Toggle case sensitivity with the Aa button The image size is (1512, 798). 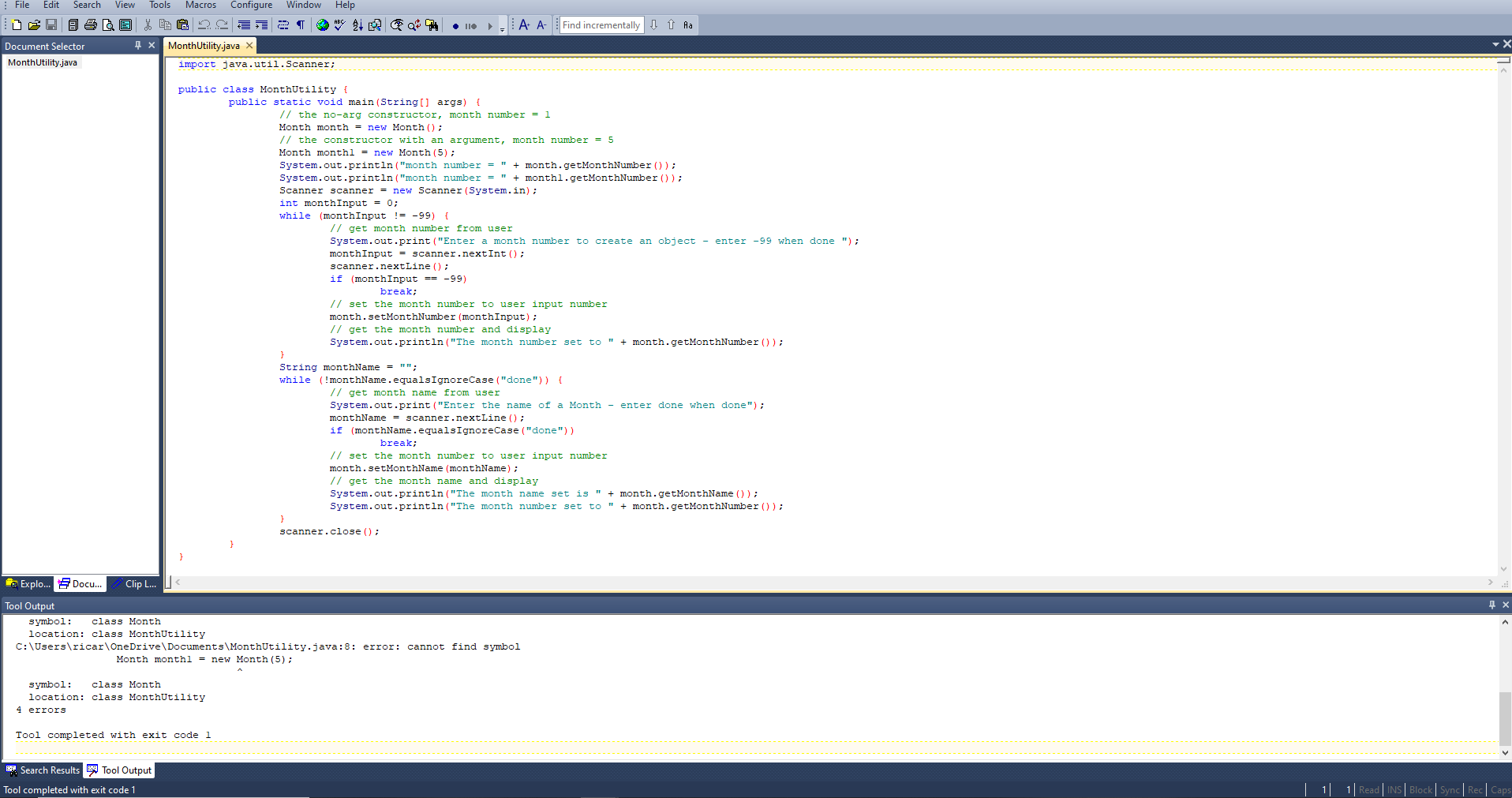pos(688,24)
